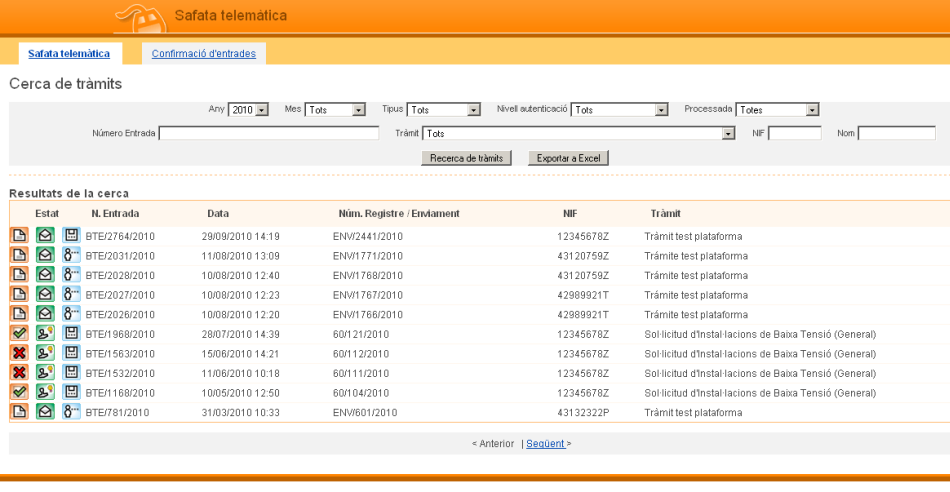Open the Processada dropdown
Image resolution: width=950 pixels, height=492 pixels.
[778, 110]
